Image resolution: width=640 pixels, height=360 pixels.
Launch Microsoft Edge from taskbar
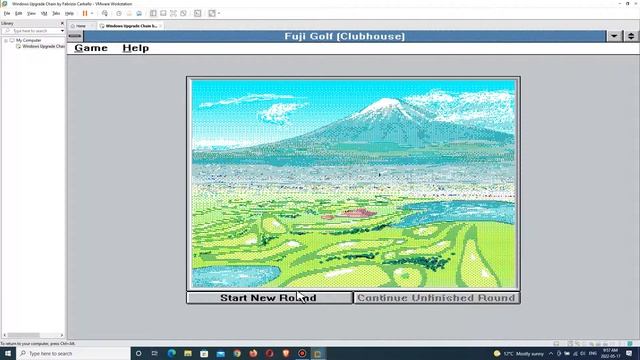171,353
